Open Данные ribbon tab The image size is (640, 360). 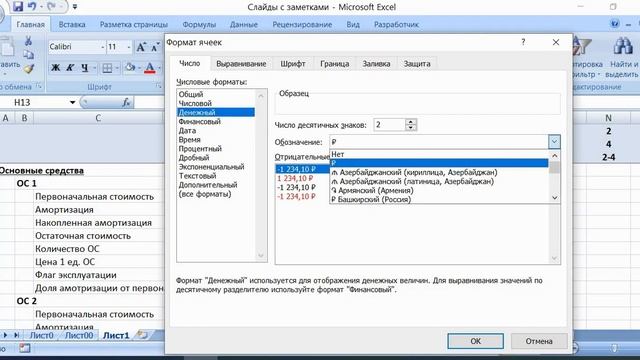[x=244, y=24]
